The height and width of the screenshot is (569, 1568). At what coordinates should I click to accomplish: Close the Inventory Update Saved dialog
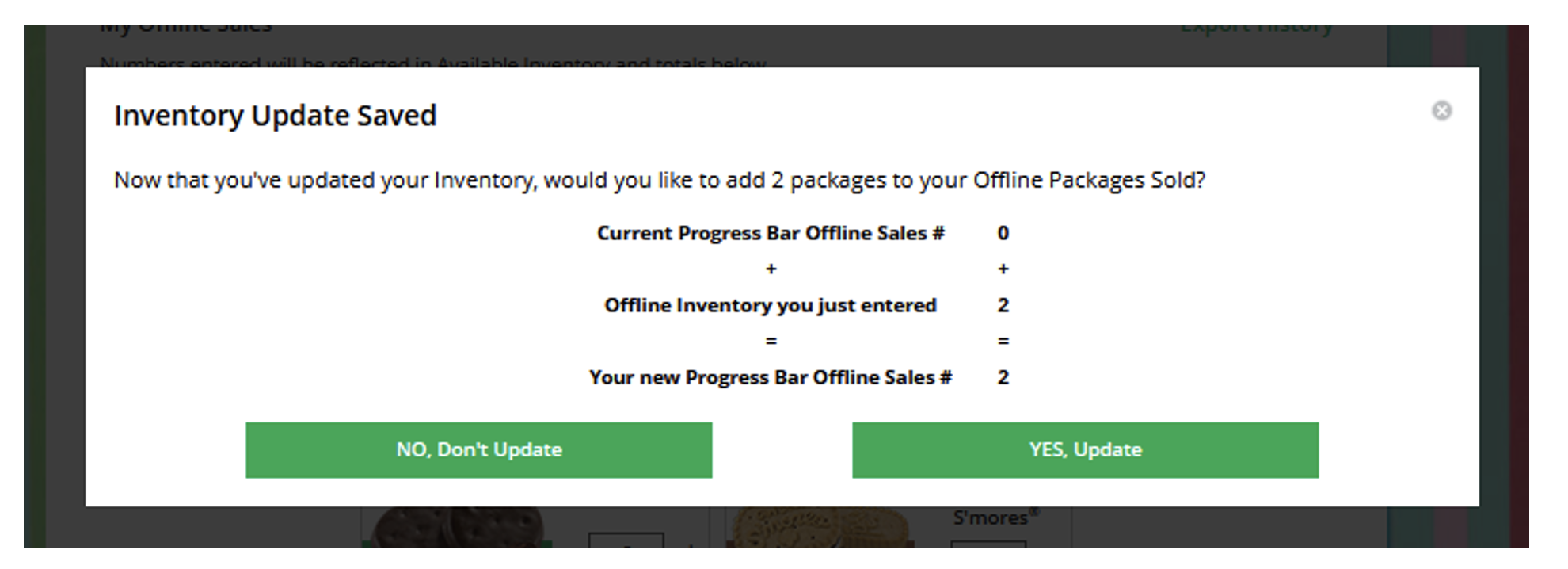click(1441, 111)
